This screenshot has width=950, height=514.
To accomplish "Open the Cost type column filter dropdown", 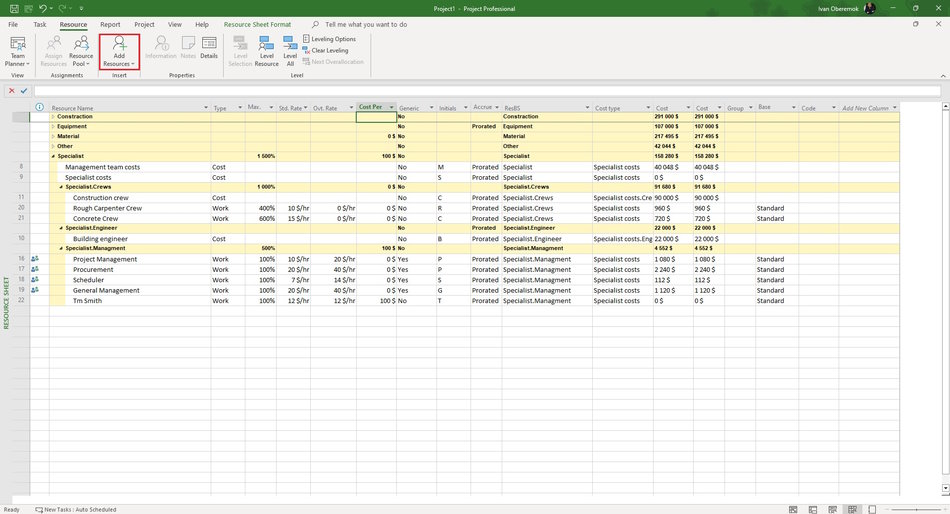I will pyautogui.click(x=648, y=108).
